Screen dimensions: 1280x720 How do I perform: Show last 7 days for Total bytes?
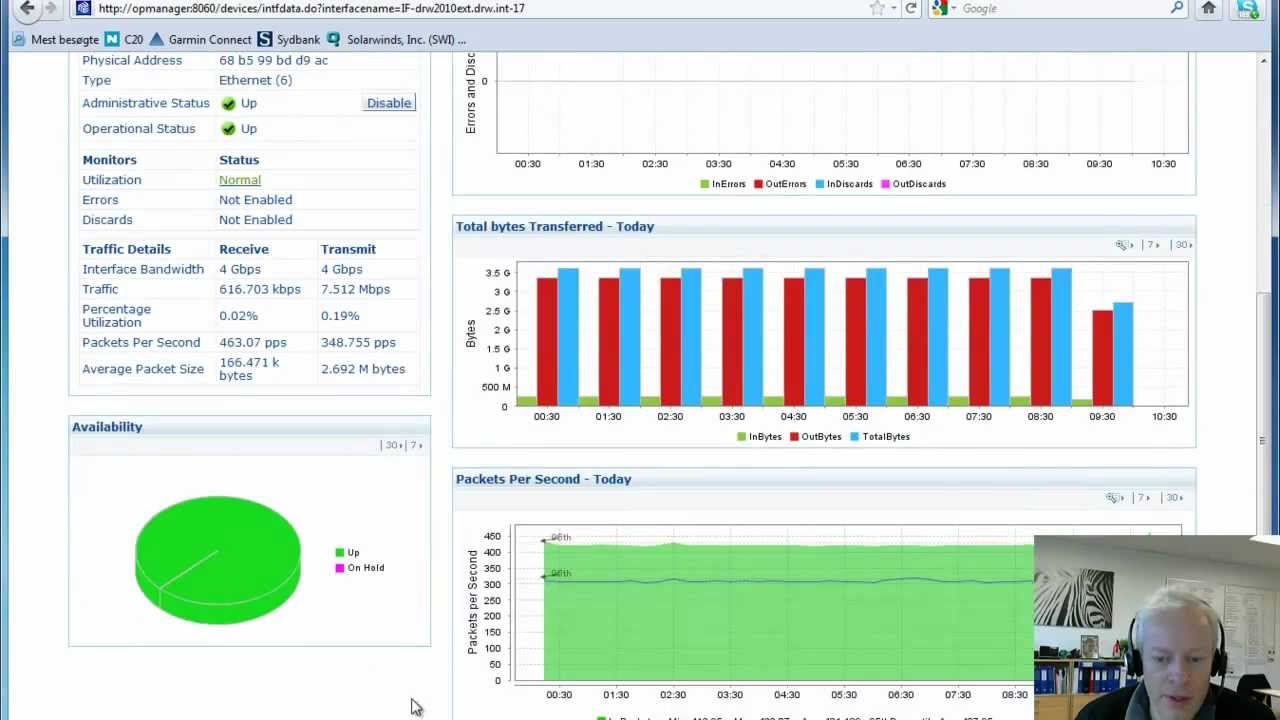click(1153, 245)
